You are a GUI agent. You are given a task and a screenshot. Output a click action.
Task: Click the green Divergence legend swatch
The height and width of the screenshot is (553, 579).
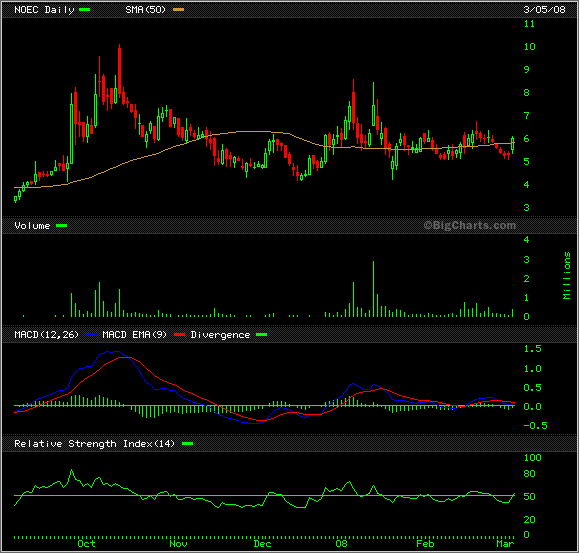(x=261, y=334)
